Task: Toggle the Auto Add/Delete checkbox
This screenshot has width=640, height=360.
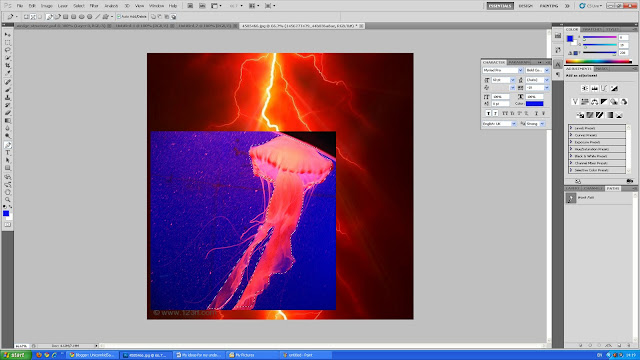Action: 119,17
